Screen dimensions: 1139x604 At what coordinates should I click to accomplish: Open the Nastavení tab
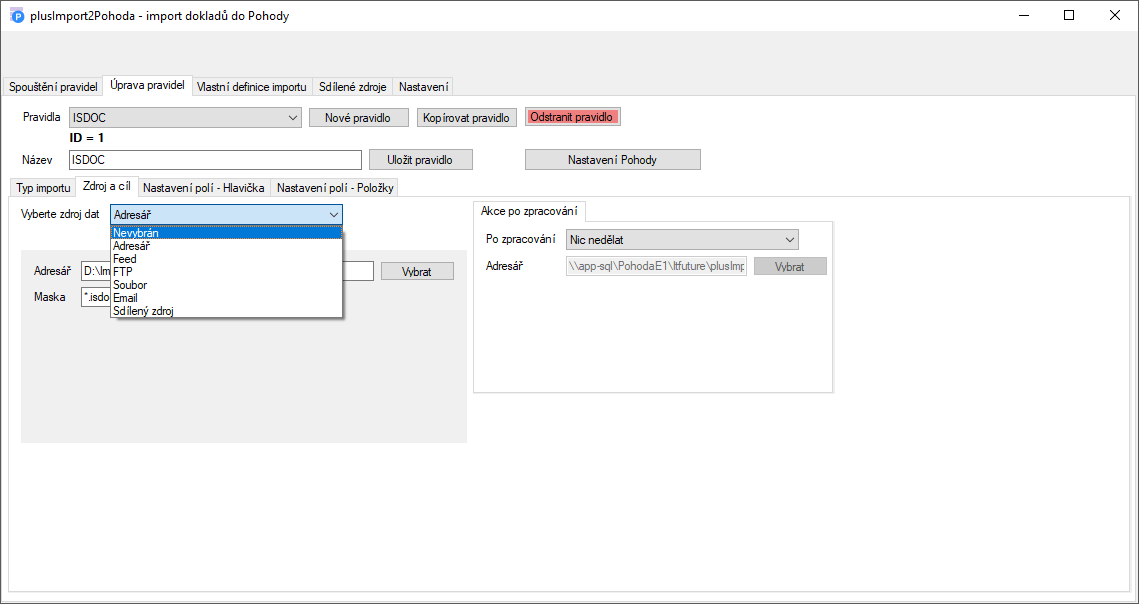(x=423, y=87)
